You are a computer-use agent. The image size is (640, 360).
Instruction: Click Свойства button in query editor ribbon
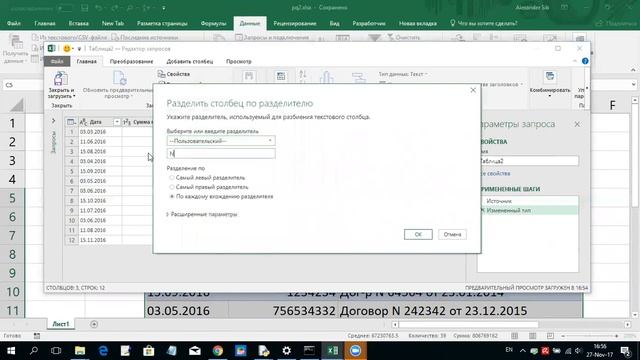pos(174,74)
